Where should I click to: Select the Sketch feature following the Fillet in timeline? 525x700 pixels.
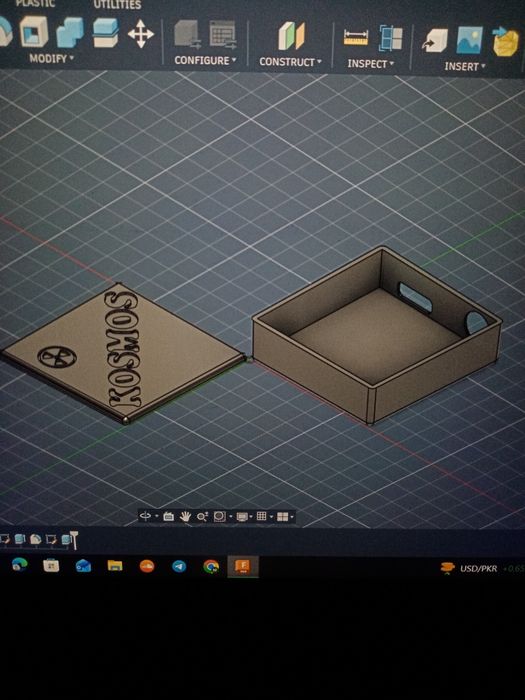click(51, 539)
